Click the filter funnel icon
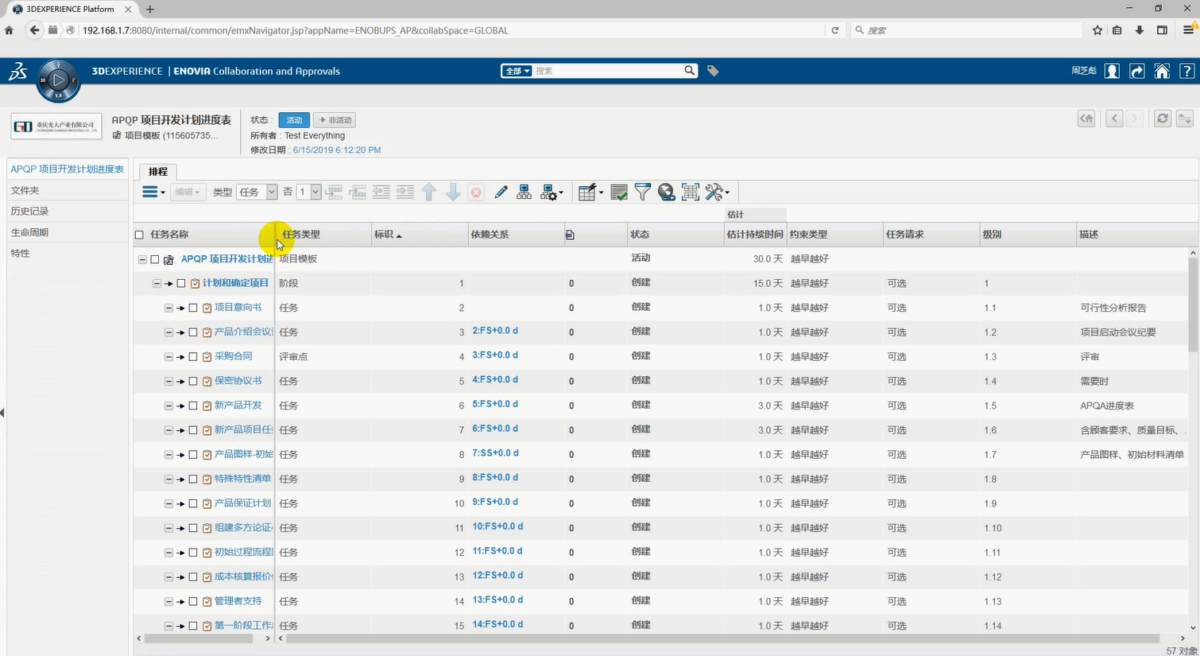The image size is (1200, 656). 643,192
